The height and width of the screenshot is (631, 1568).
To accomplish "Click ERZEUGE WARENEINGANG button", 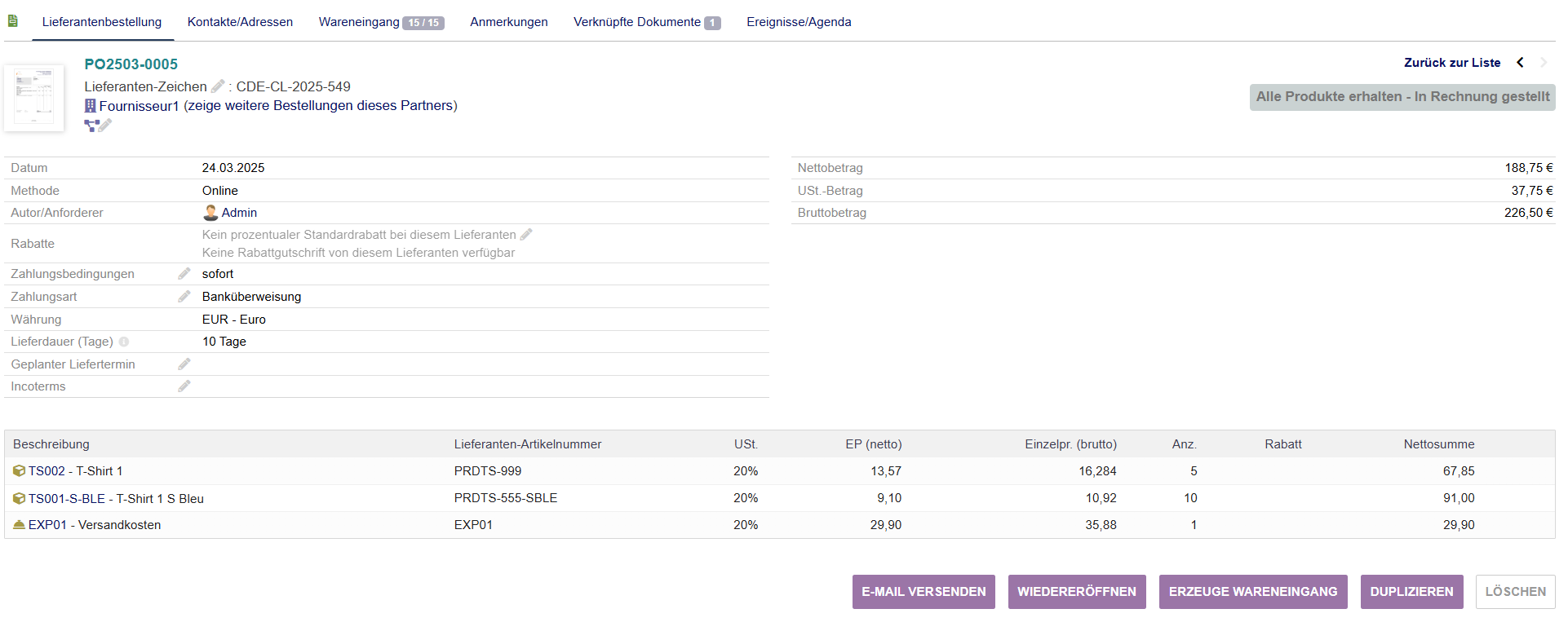I will click(1252, 592).
